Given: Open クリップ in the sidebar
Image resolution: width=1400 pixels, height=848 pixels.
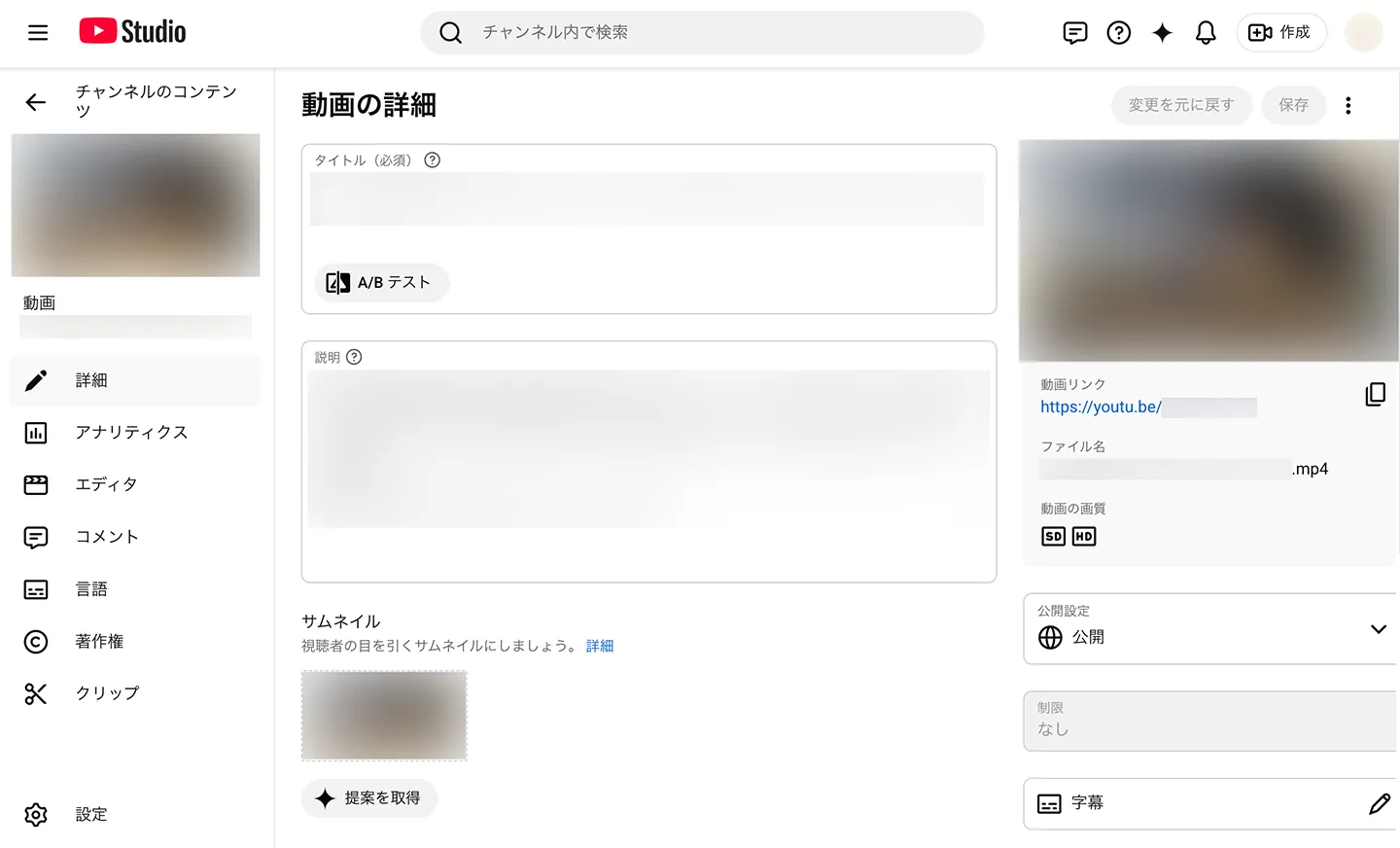Looking at the screenshot, I should (x=135, y=693).
